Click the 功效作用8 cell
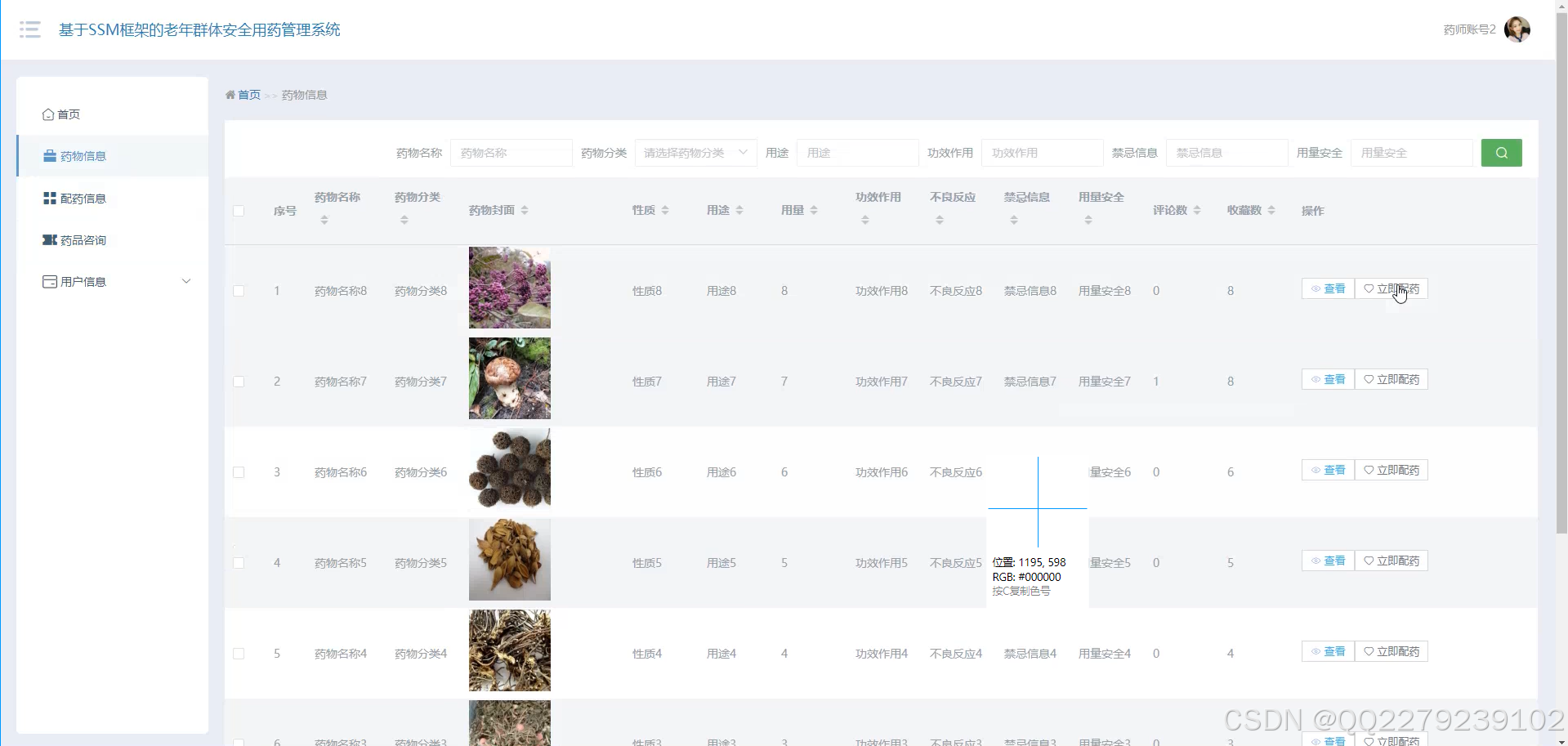The image size is (1568, 746). [882, 291]
